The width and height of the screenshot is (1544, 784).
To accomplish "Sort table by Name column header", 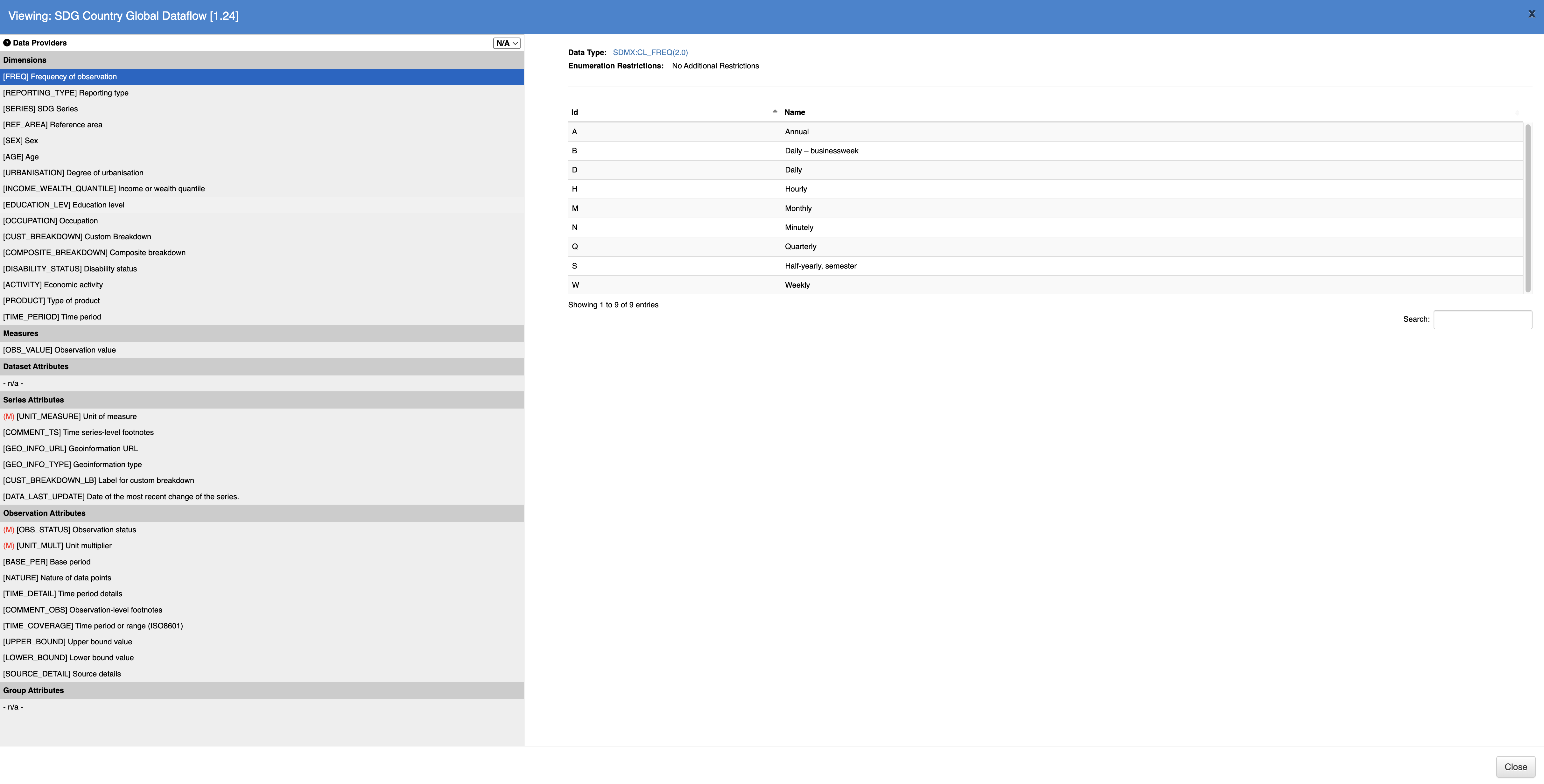I will 1152,112.
